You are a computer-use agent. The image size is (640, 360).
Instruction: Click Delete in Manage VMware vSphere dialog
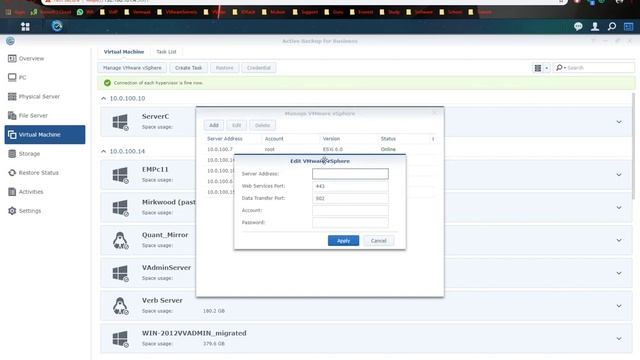(x=262, y=125)
